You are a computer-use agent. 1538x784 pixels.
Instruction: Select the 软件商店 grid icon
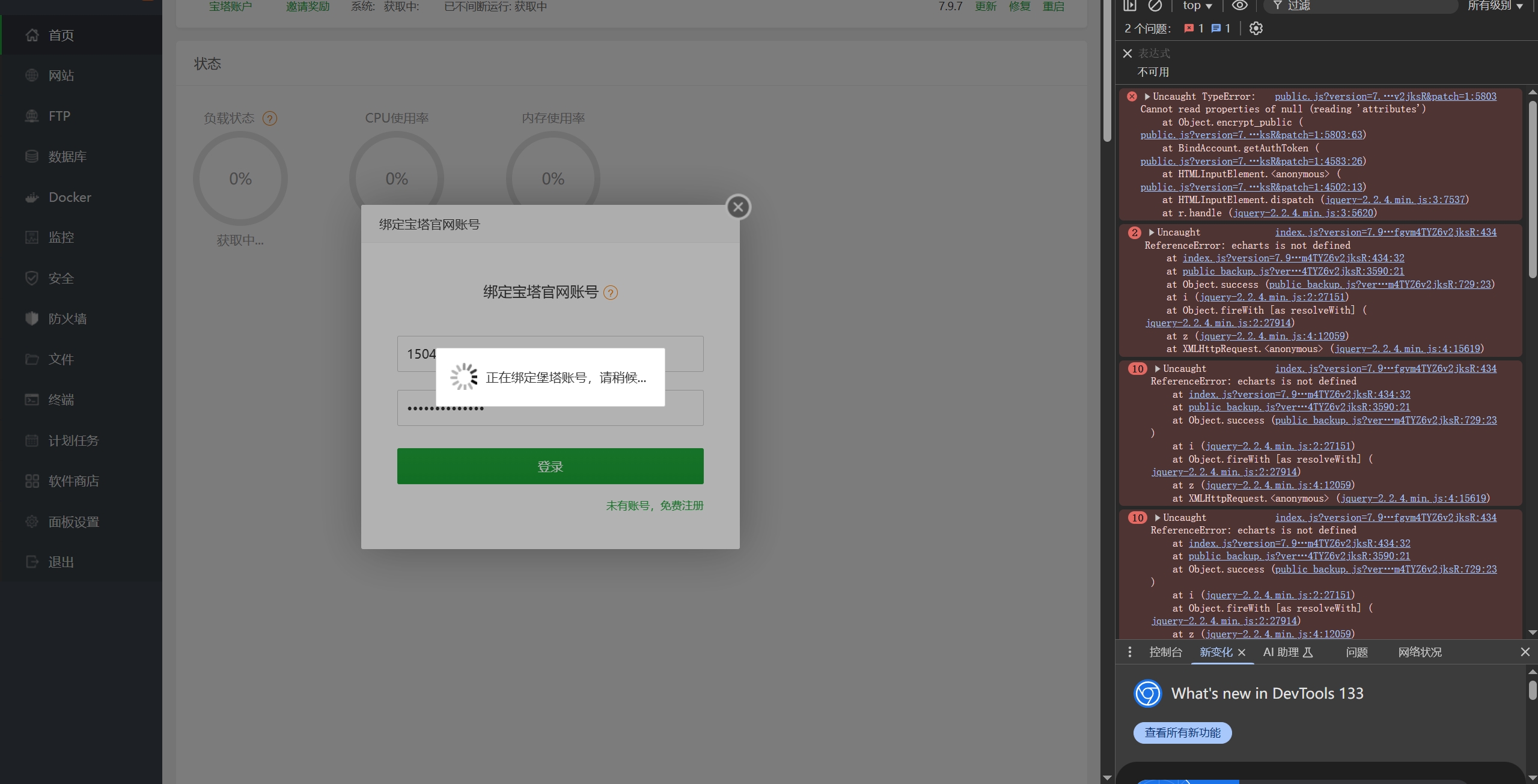coord(32,481)
